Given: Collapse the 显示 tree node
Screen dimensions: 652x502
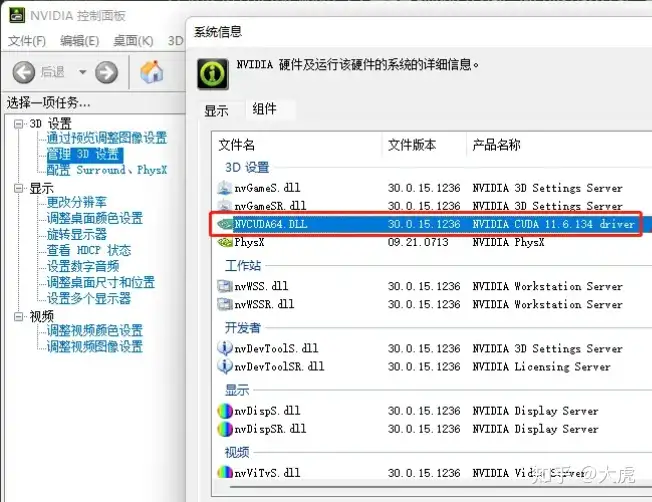Looking at the screenshot, I should [18, 188].
